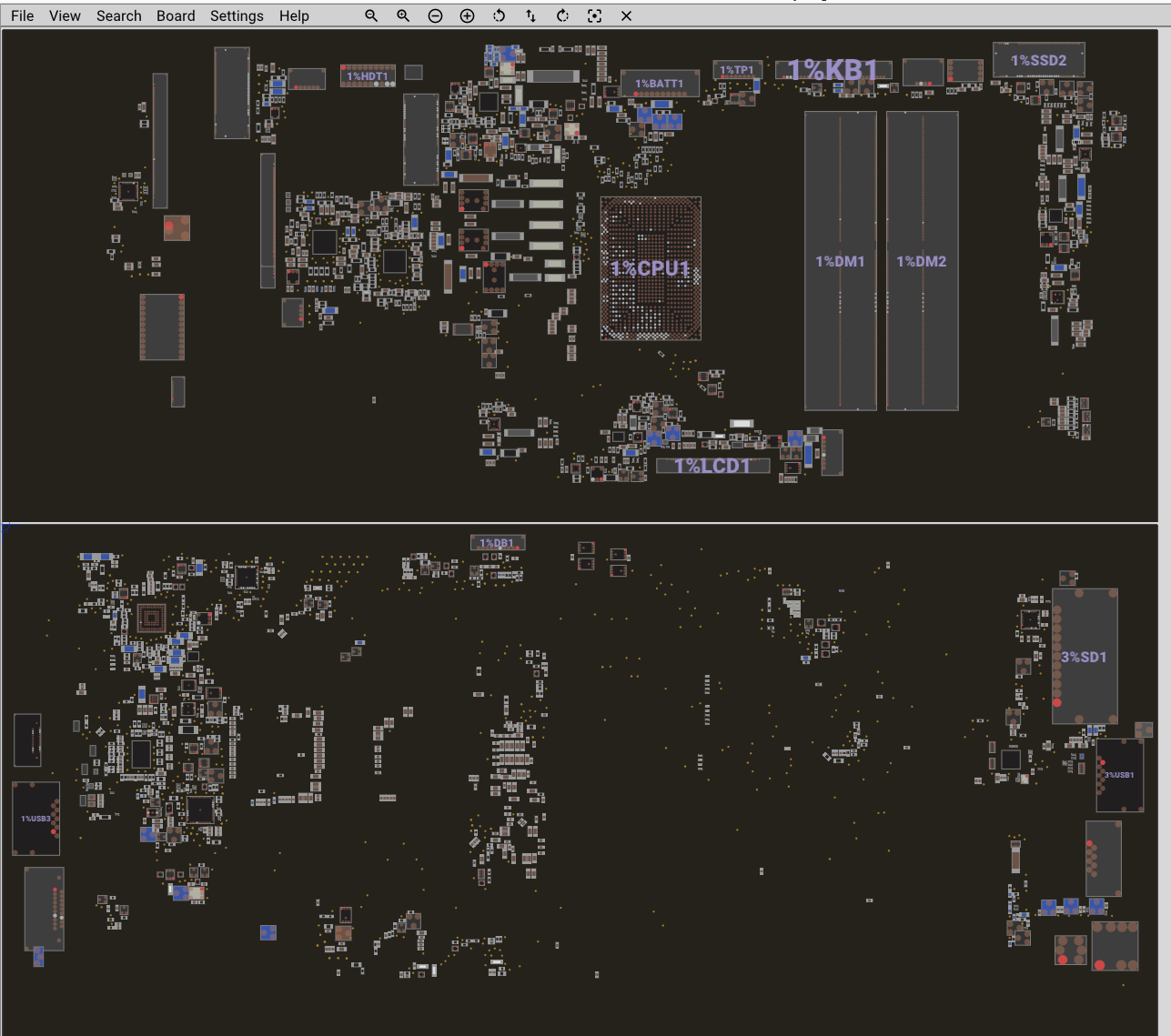Screen dimensions: 1171x1036
Task: Open the View menu
Action: [65, 16]
